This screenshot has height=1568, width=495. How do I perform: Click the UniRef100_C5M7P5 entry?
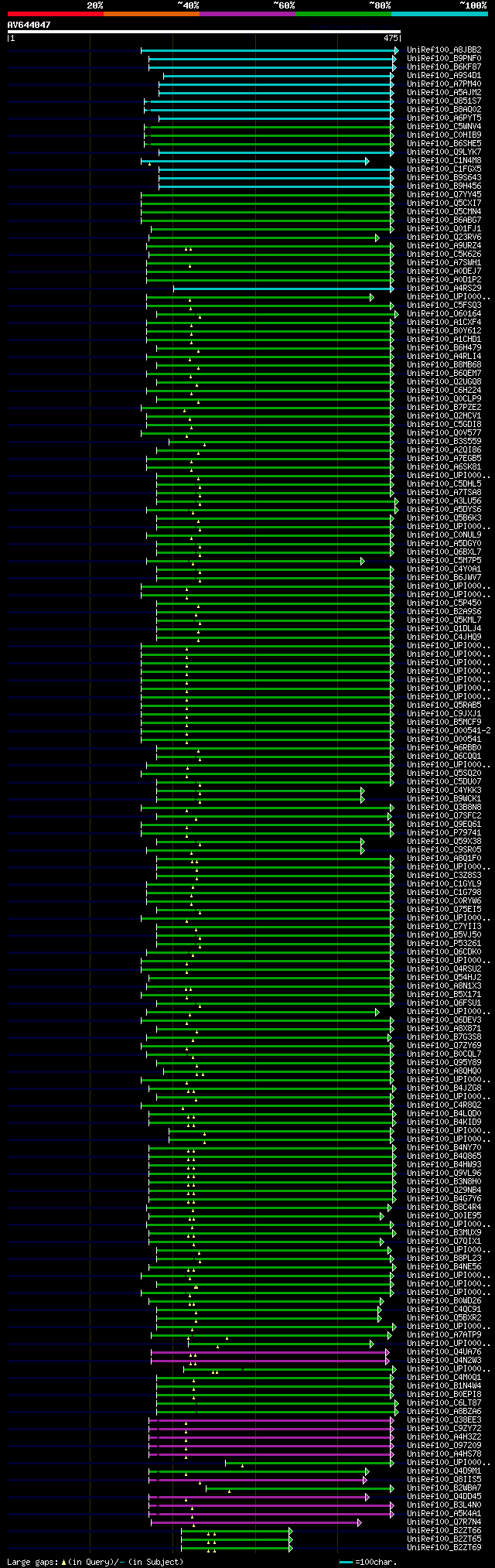pos(444,560)
